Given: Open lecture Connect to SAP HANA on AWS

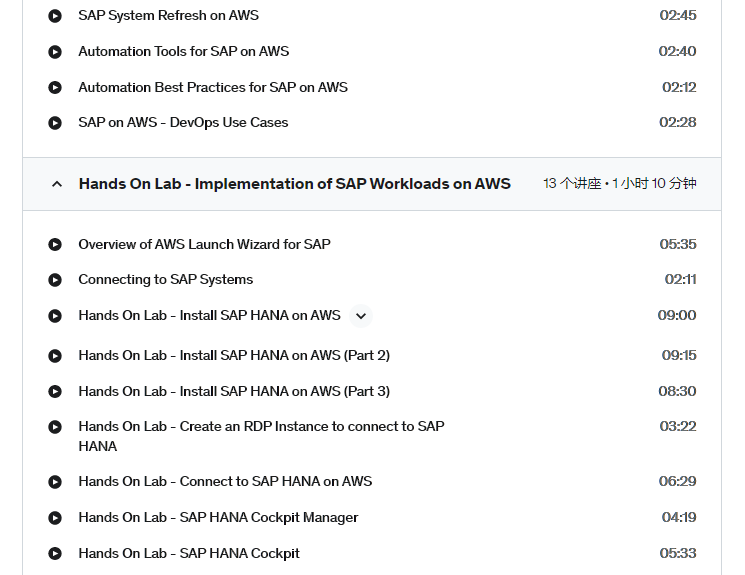Looking at the screenshot, I should click(x=225, y=481).
